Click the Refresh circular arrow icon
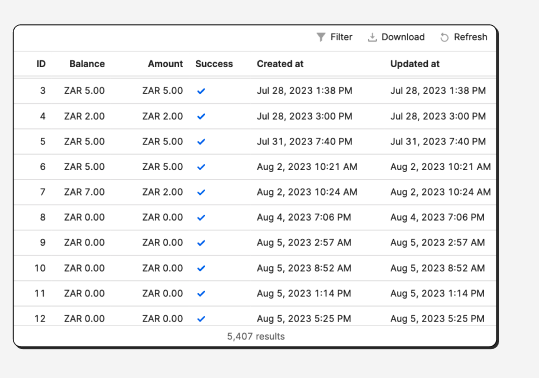 (x=444, y=37)
